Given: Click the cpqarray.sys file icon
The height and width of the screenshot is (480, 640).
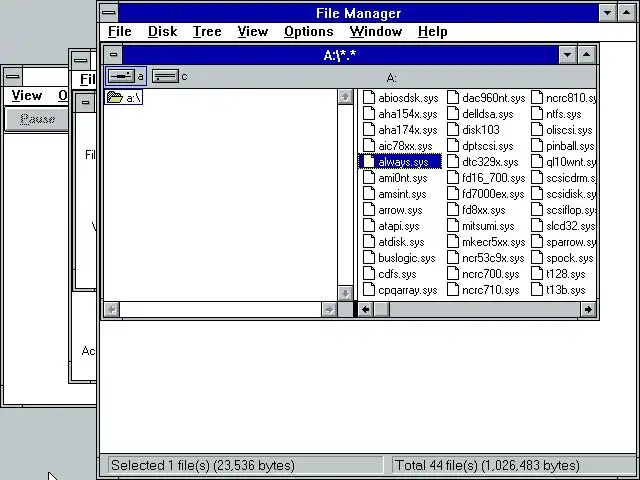Looking at the screenshot, I should click(369, 289).
